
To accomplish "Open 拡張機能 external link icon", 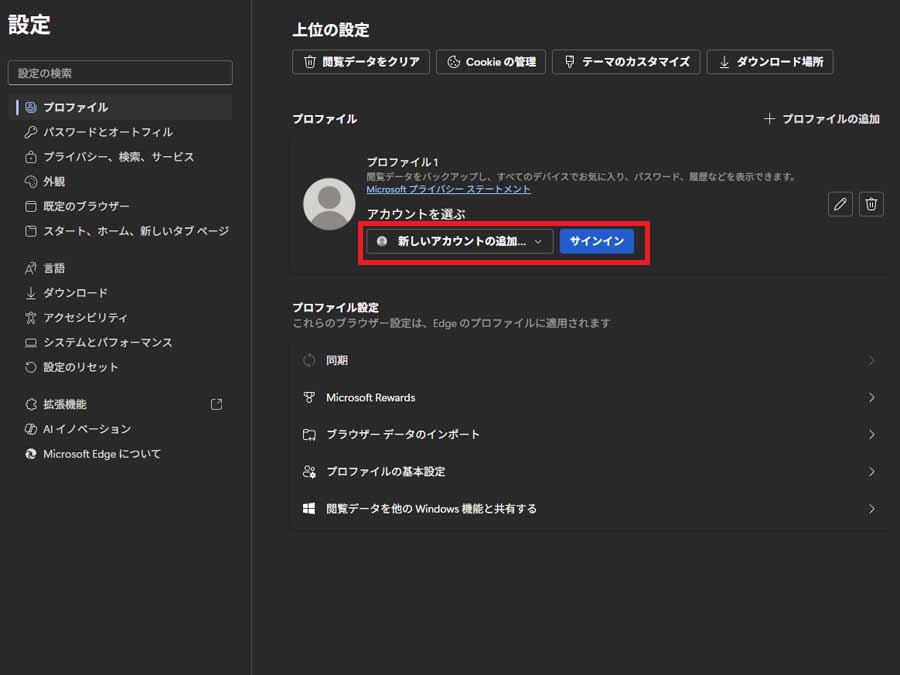I will (216, 404).
